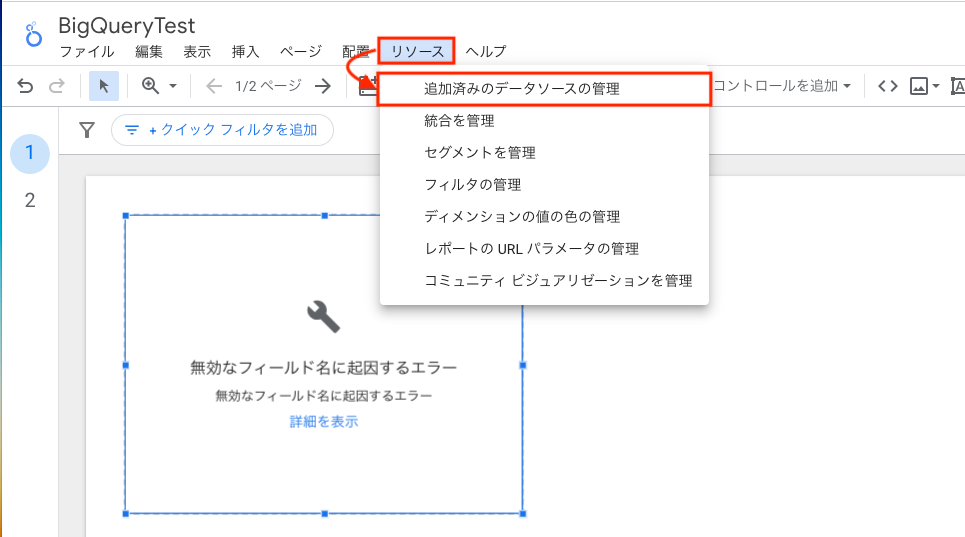Choose ディメンションの値の色の管理 menu item

click(544, 217)
